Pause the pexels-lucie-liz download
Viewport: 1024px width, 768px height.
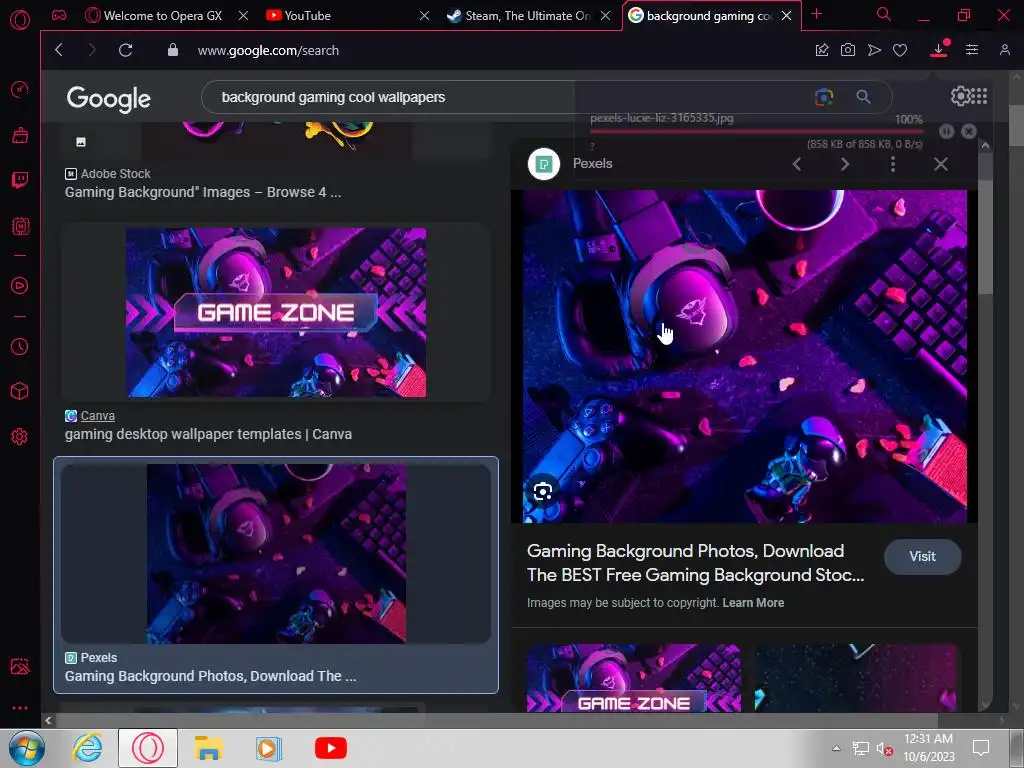pos(946,131)
